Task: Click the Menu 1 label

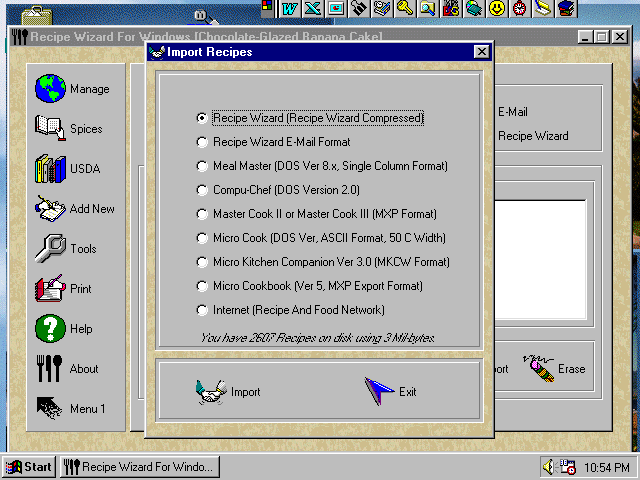Action: click(x=88, y=409)
